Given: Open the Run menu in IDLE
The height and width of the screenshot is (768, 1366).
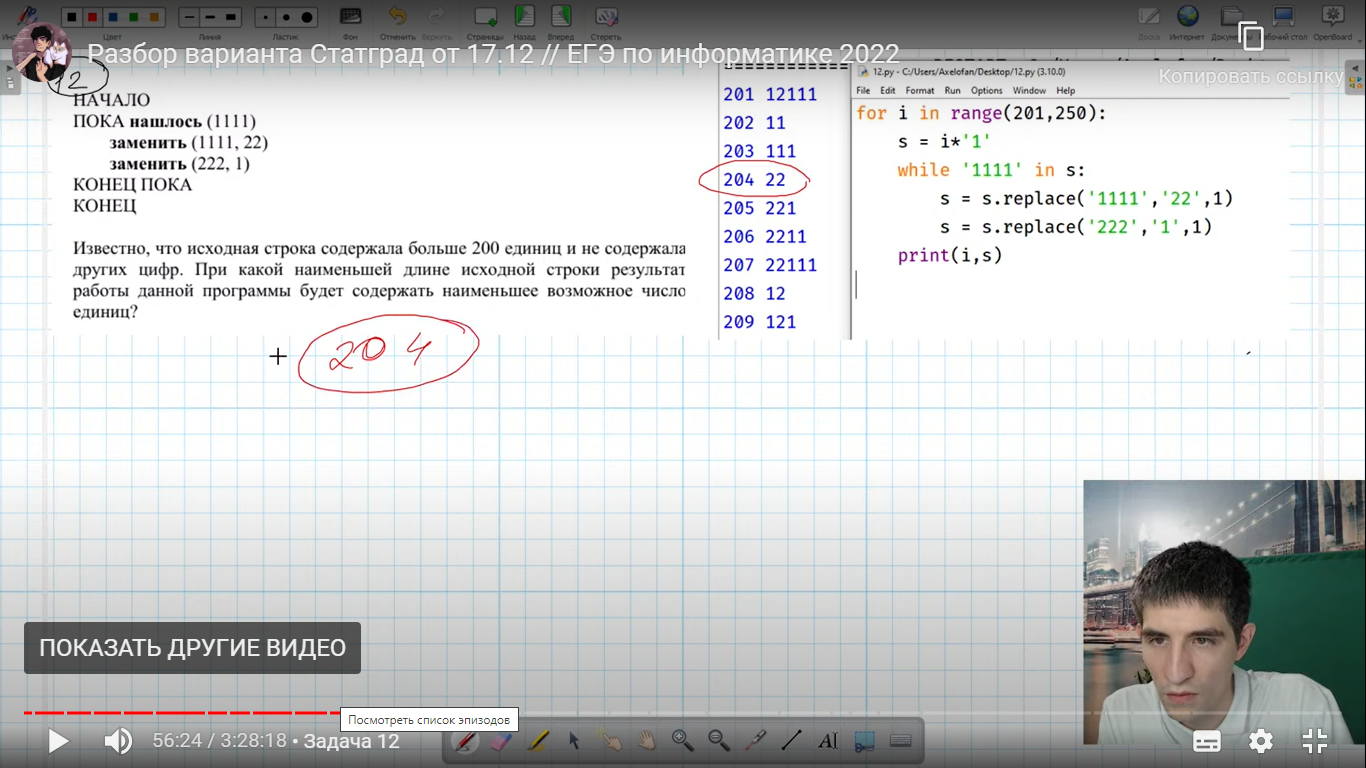Looking at the screenshot, I should point(952,90).
